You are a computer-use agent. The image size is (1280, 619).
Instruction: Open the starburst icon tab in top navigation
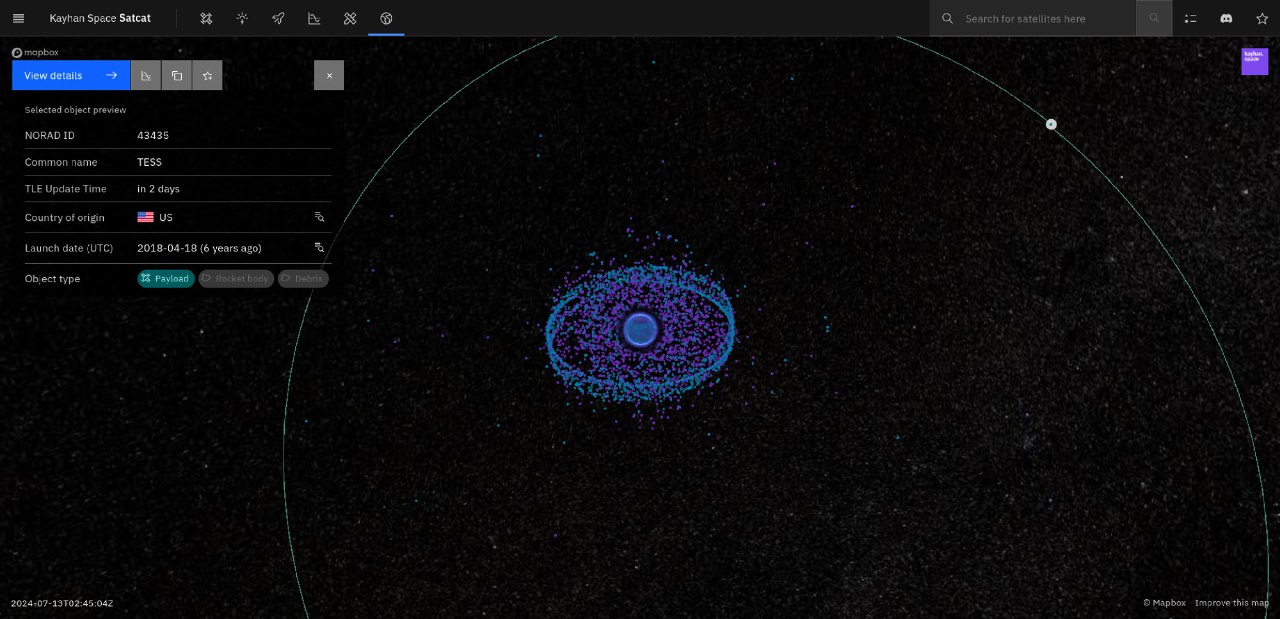coord(242,18)
